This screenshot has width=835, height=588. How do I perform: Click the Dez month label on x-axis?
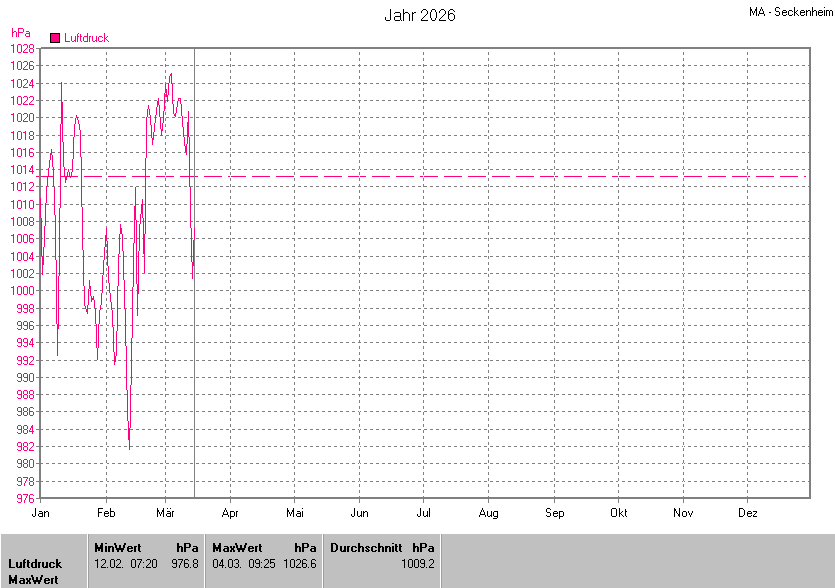[x=747, y=513]
